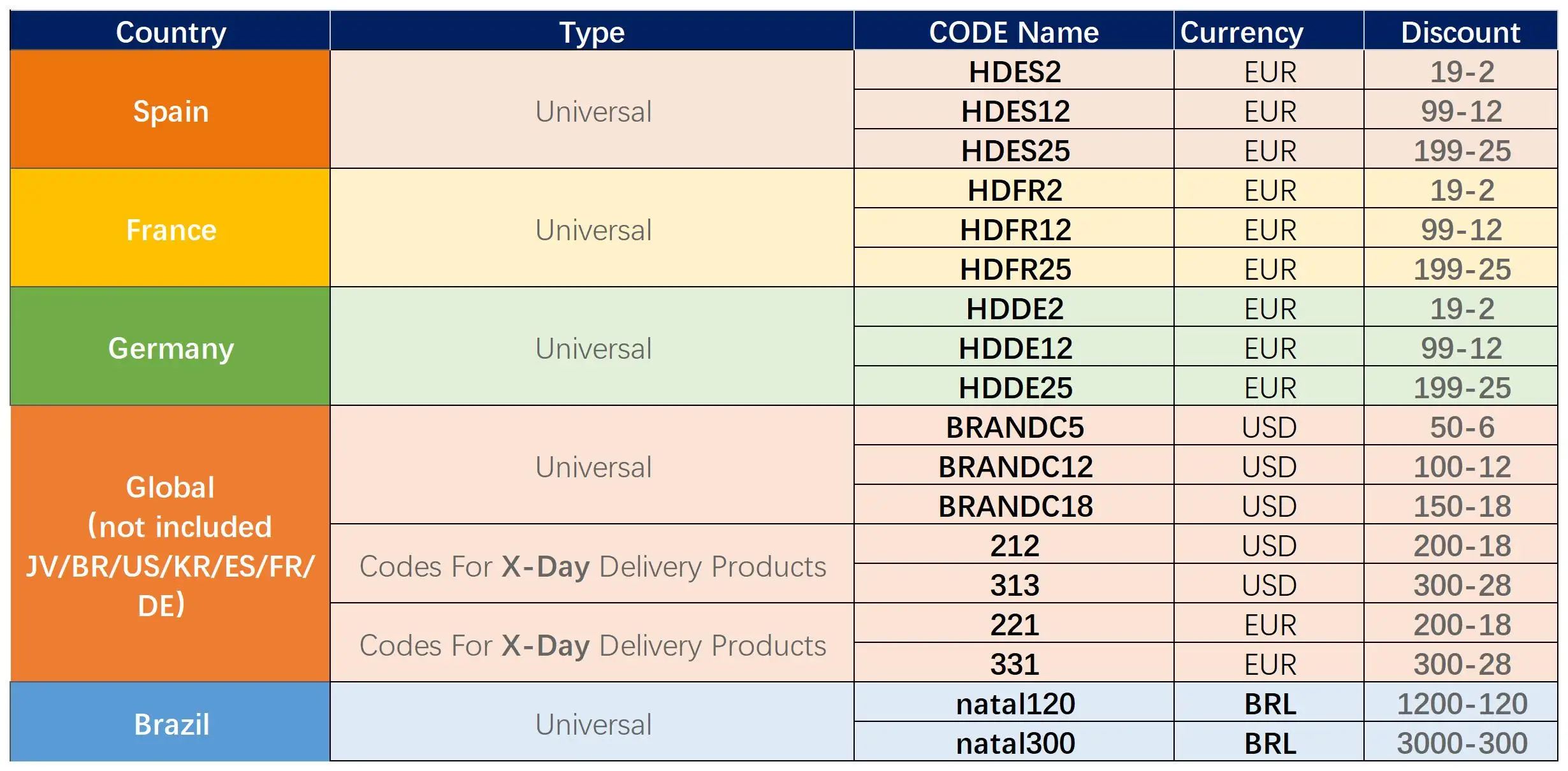Click the HDFR25 code cell

pos(1015,269)
